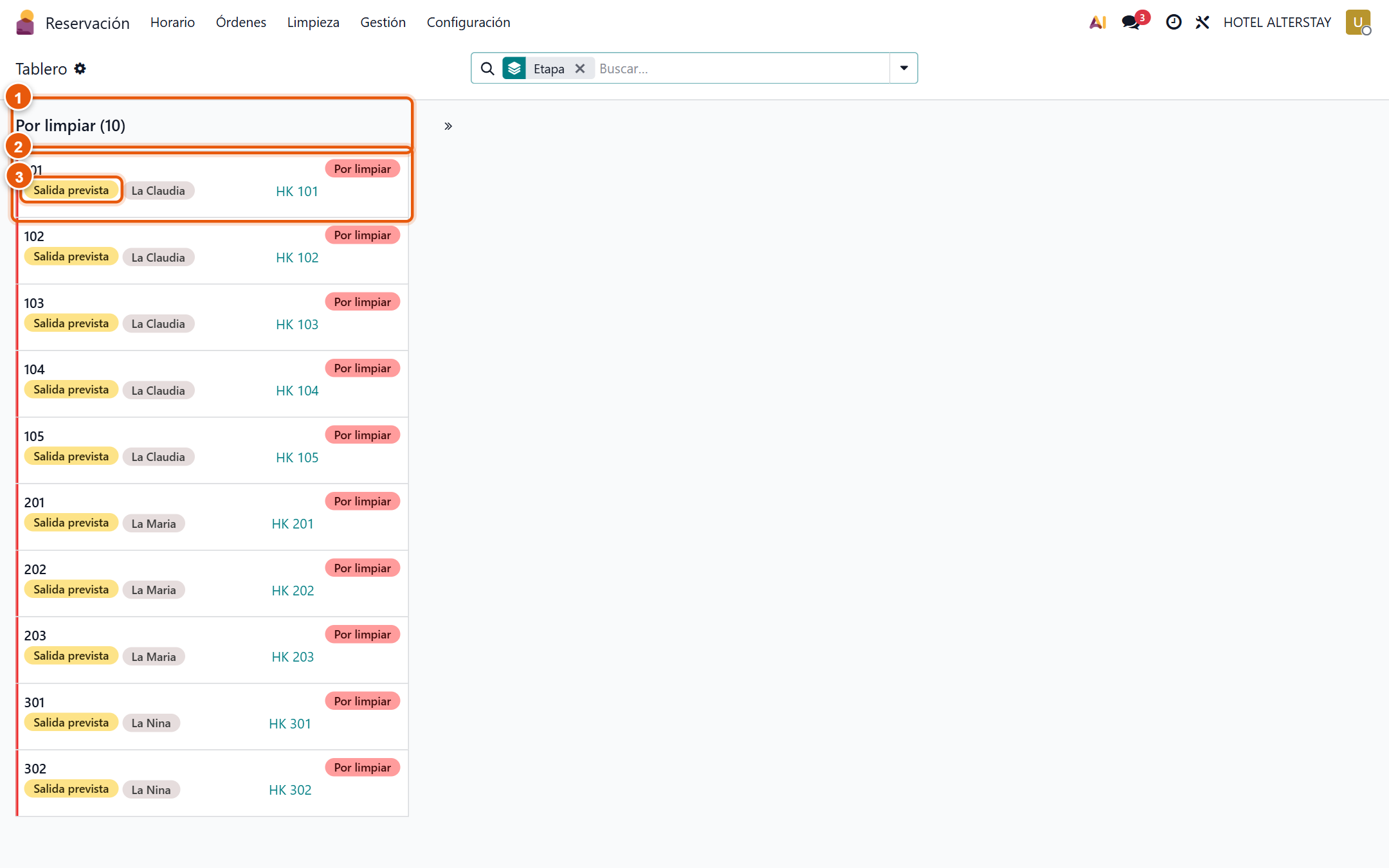Click the La Maria tag on card 201

click(154, 523)
